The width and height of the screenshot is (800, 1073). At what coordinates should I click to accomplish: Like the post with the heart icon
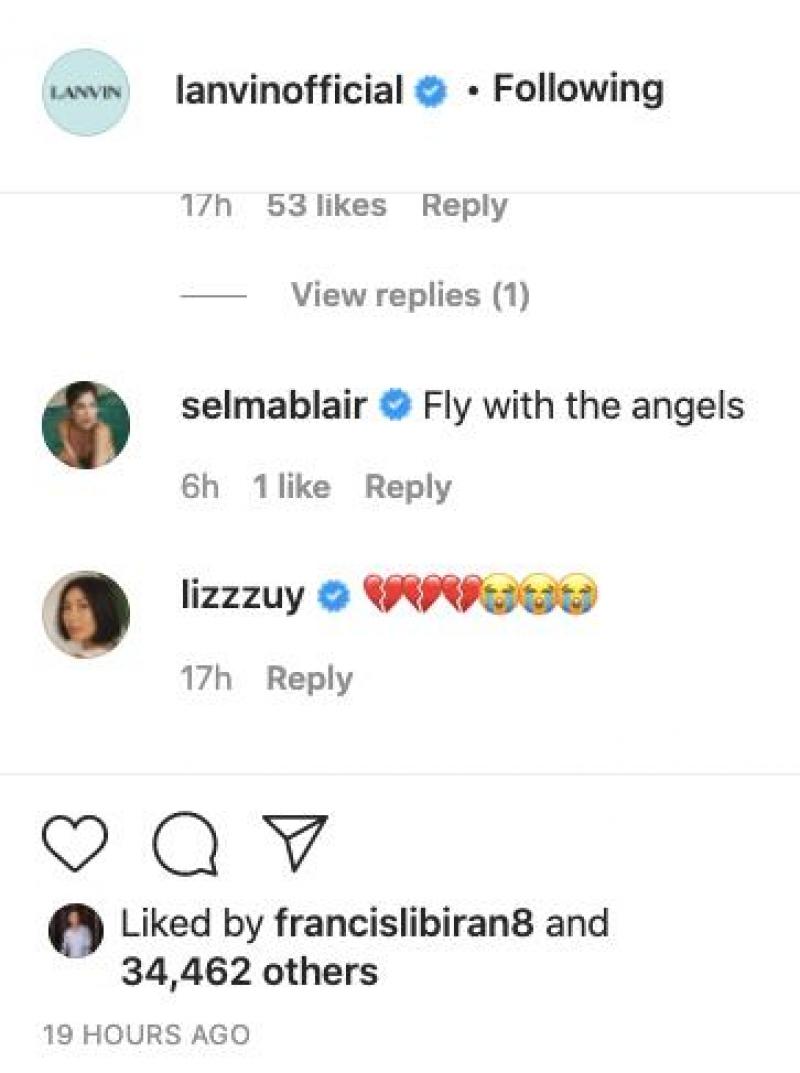76,840
